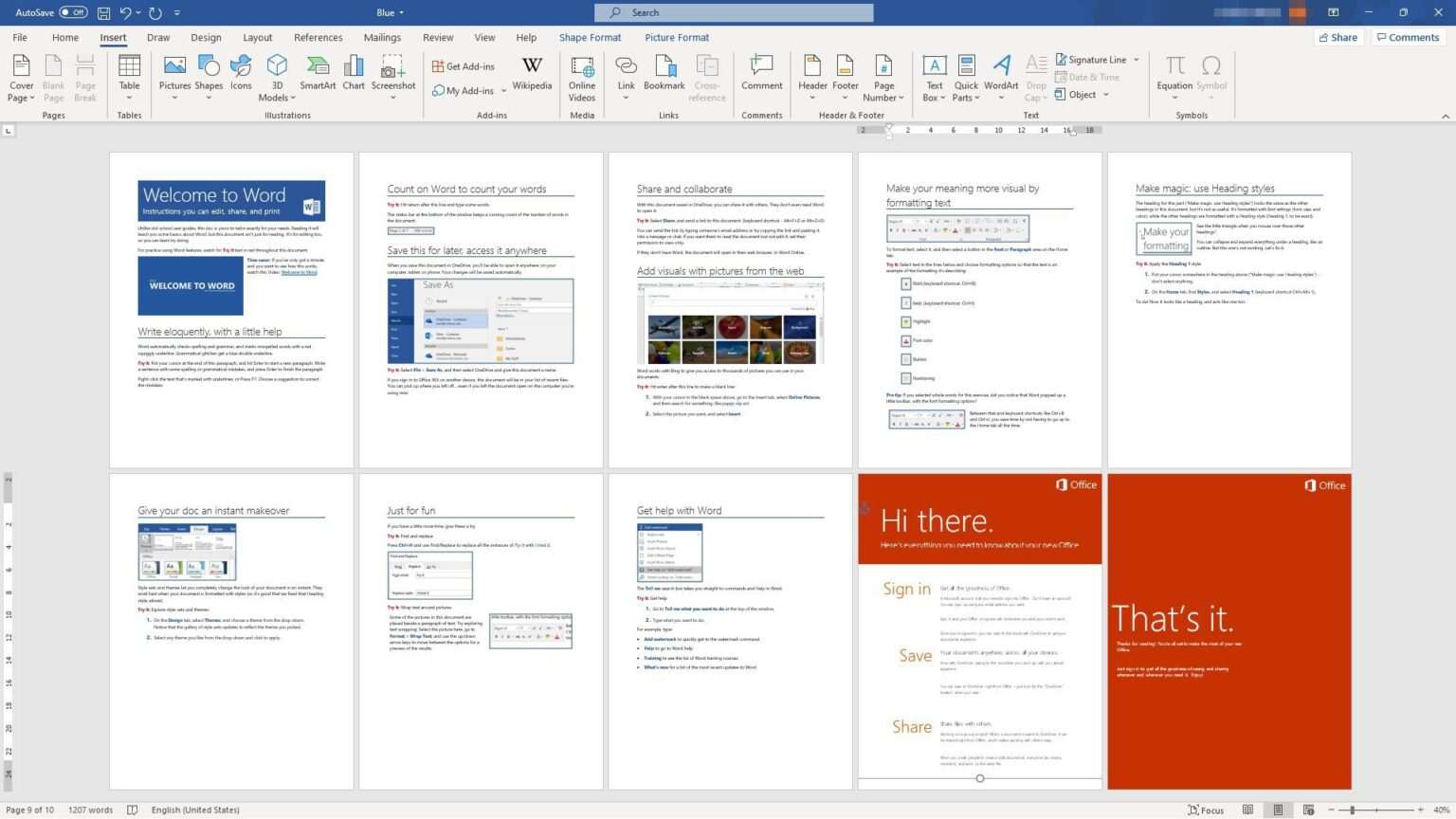The height and width of the screenshot is (819, 1456).
Task: Open the Comments panel
Action: tap(1408, 37)
